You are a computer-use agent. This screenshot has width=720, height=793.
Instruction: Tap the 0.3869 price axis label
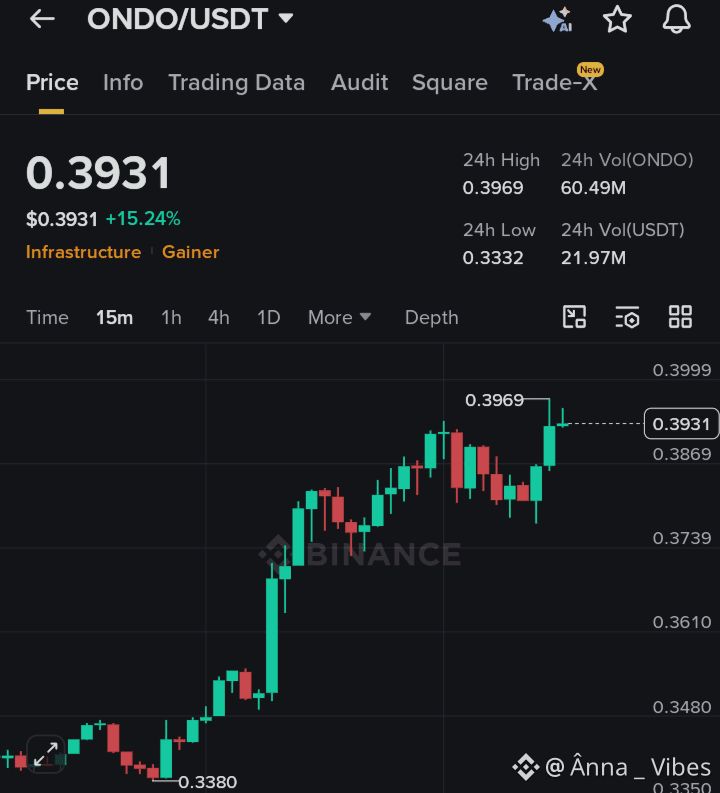click(x=682, y=454)
